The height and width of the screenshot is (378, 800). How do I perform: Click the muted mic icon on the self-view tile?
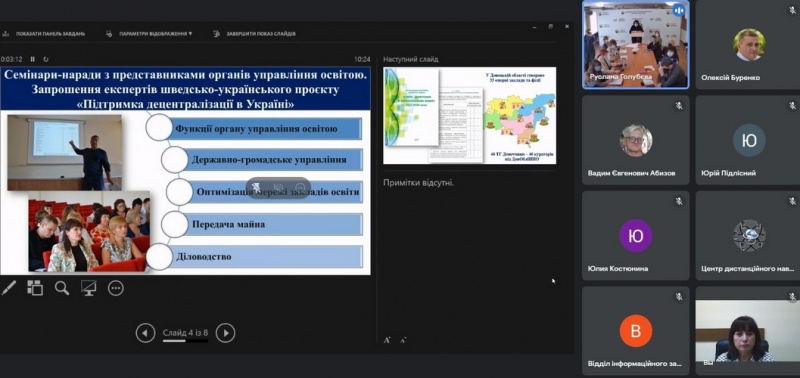click(x=792, y=296)
